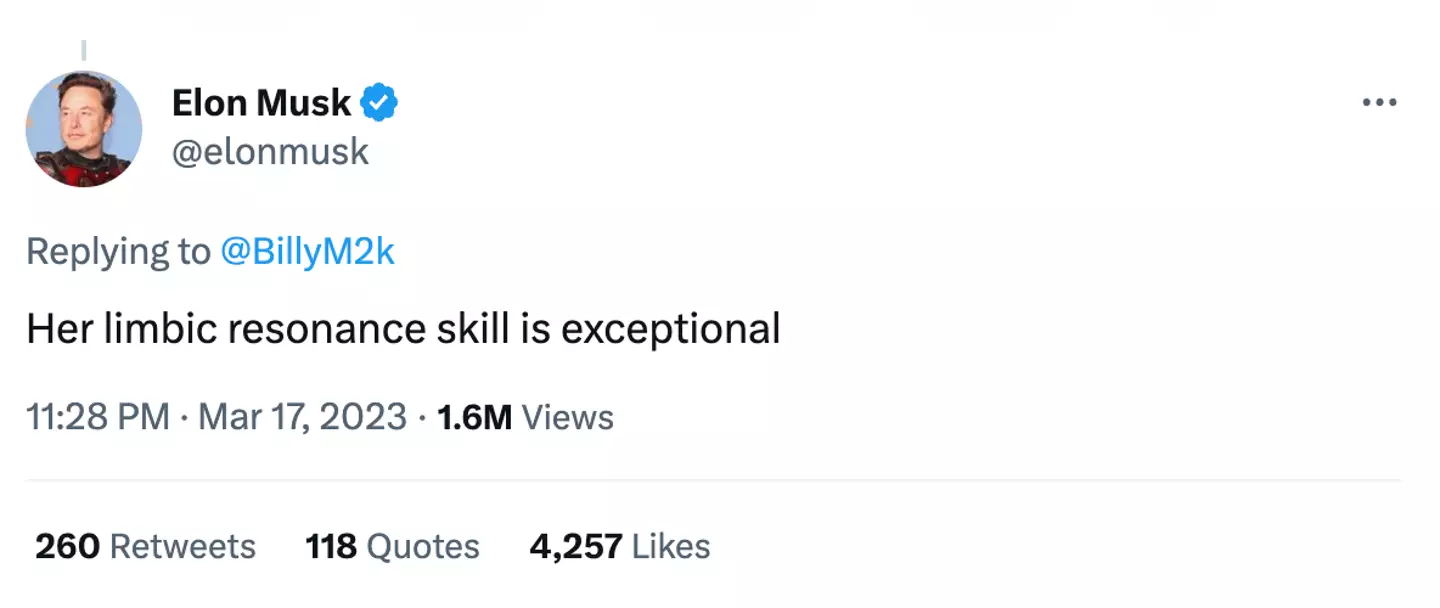Click the tweet text about limbic resonance
Screen dimensions: 1440x608
point(403,329)
